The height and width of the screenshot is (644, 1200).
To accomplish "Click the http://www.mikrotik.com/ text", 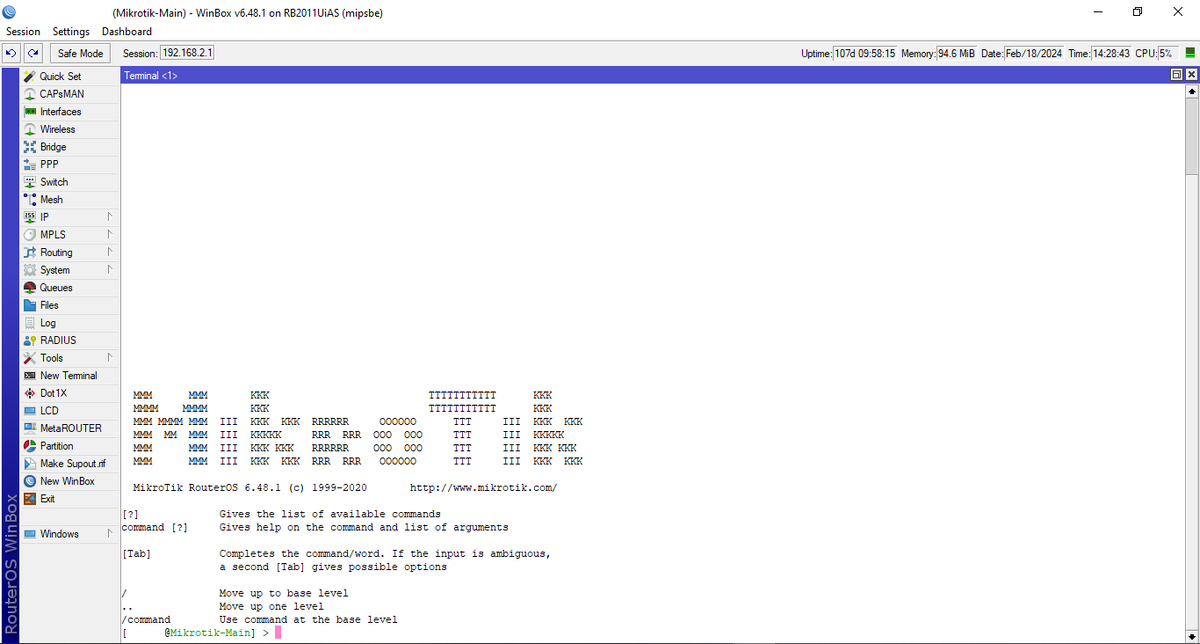I will 483,488.
